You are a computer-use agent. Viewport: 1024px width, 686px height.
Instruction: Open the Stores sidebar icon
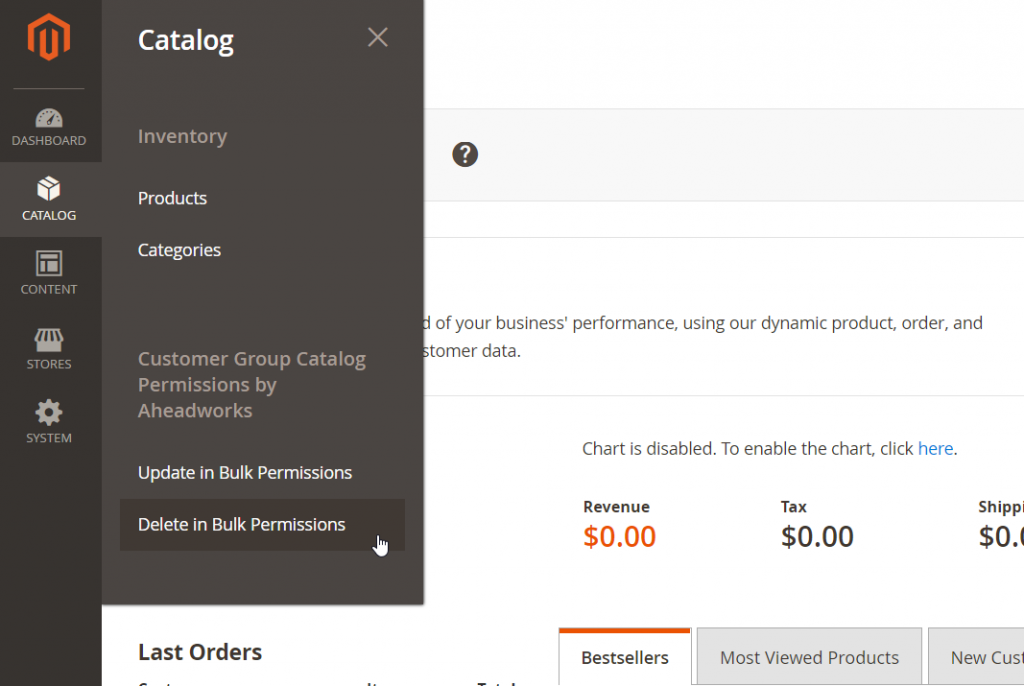pos(48,346)
